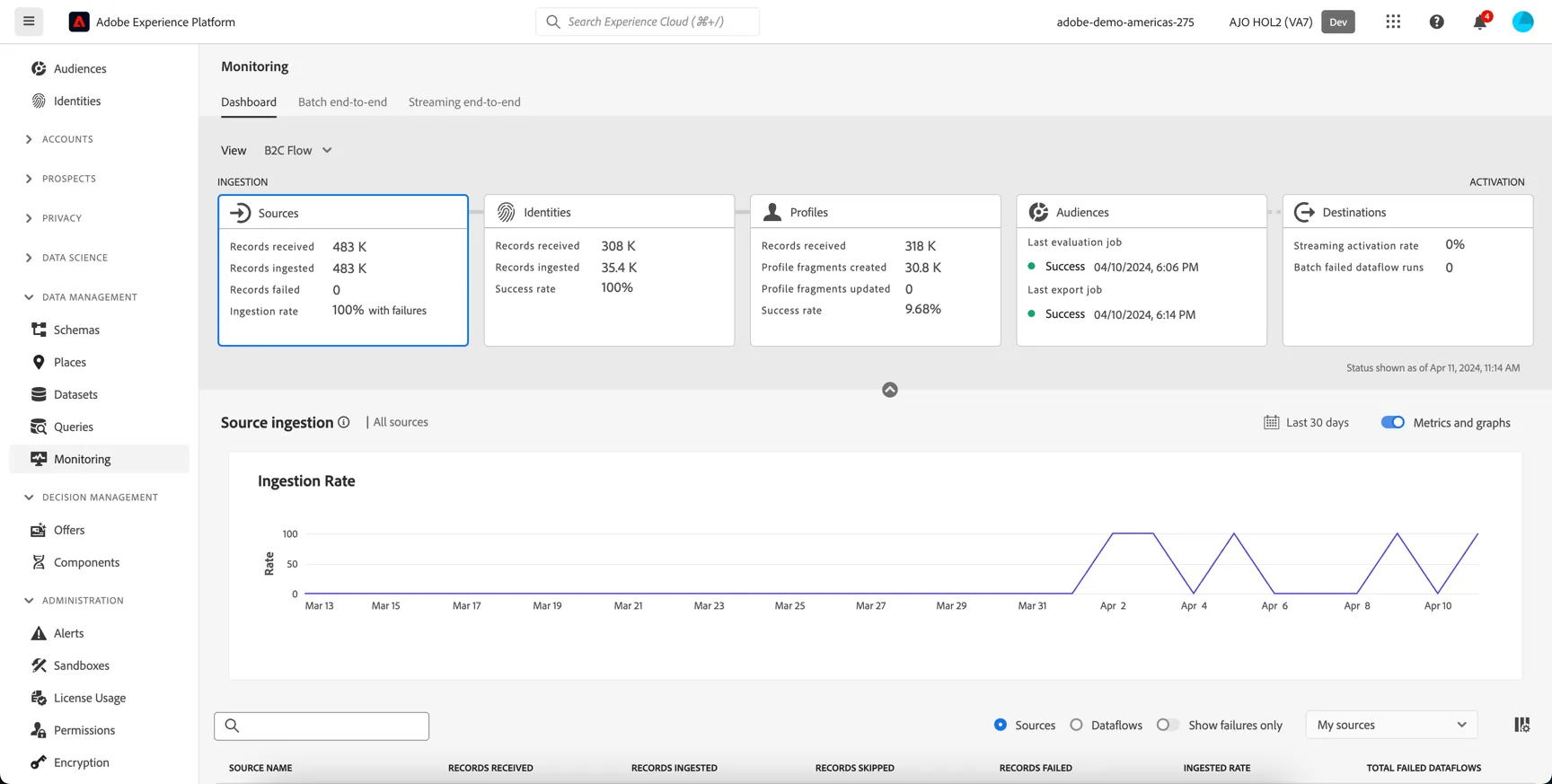The width and height of the screenshot is (1552, 784).
Task: Click the Source ingestion info icon
Action: pos(344,422)
